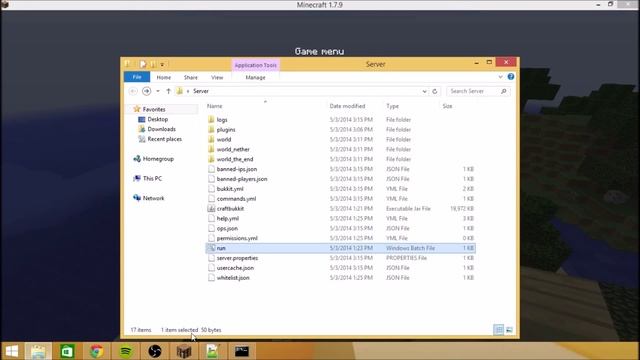Open OBS from taskbar
This screenshot has height=360, width=640.
click(x=155, y=351)
